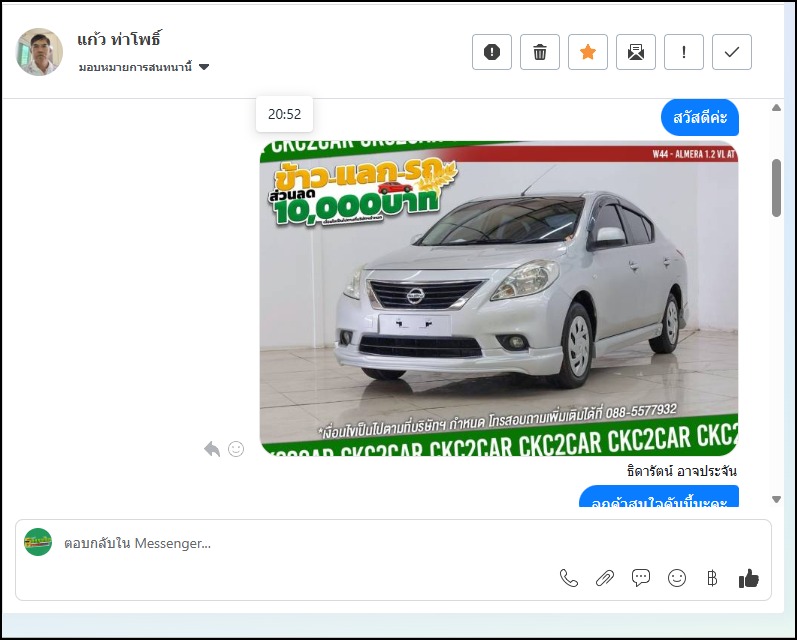Mark conversation as spam with exclamation circle icon
Viewport: 797px width, 640px height.
pyautogui.click(x=492, y=52)
